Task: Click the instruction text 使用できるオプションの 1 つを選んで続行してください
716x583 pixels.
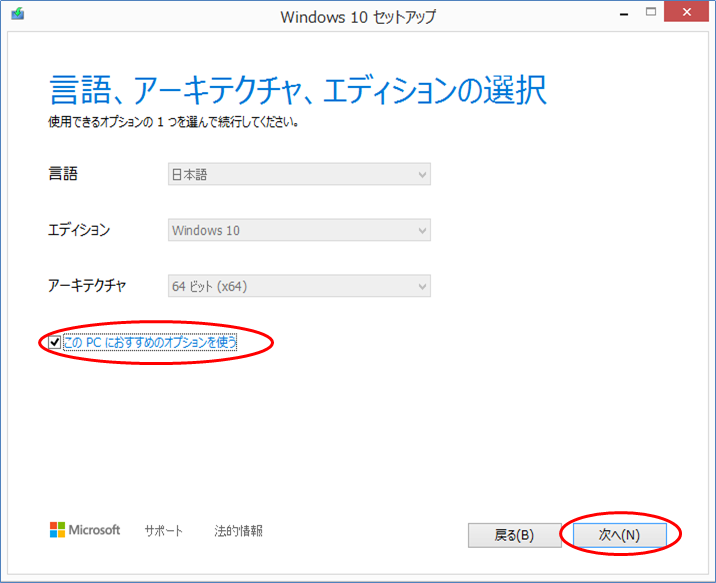Action: pyautogui.click(x=174, y=122)
